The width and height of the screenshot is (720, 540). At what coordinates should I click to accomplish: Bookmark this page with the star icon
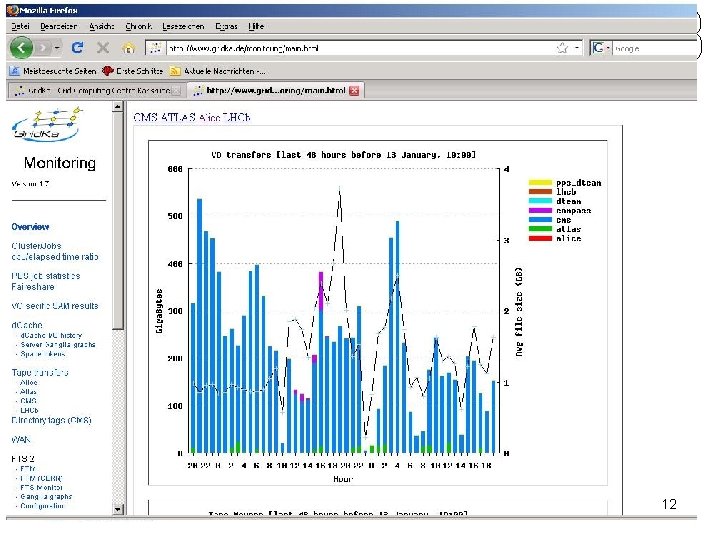coord(562,48)
